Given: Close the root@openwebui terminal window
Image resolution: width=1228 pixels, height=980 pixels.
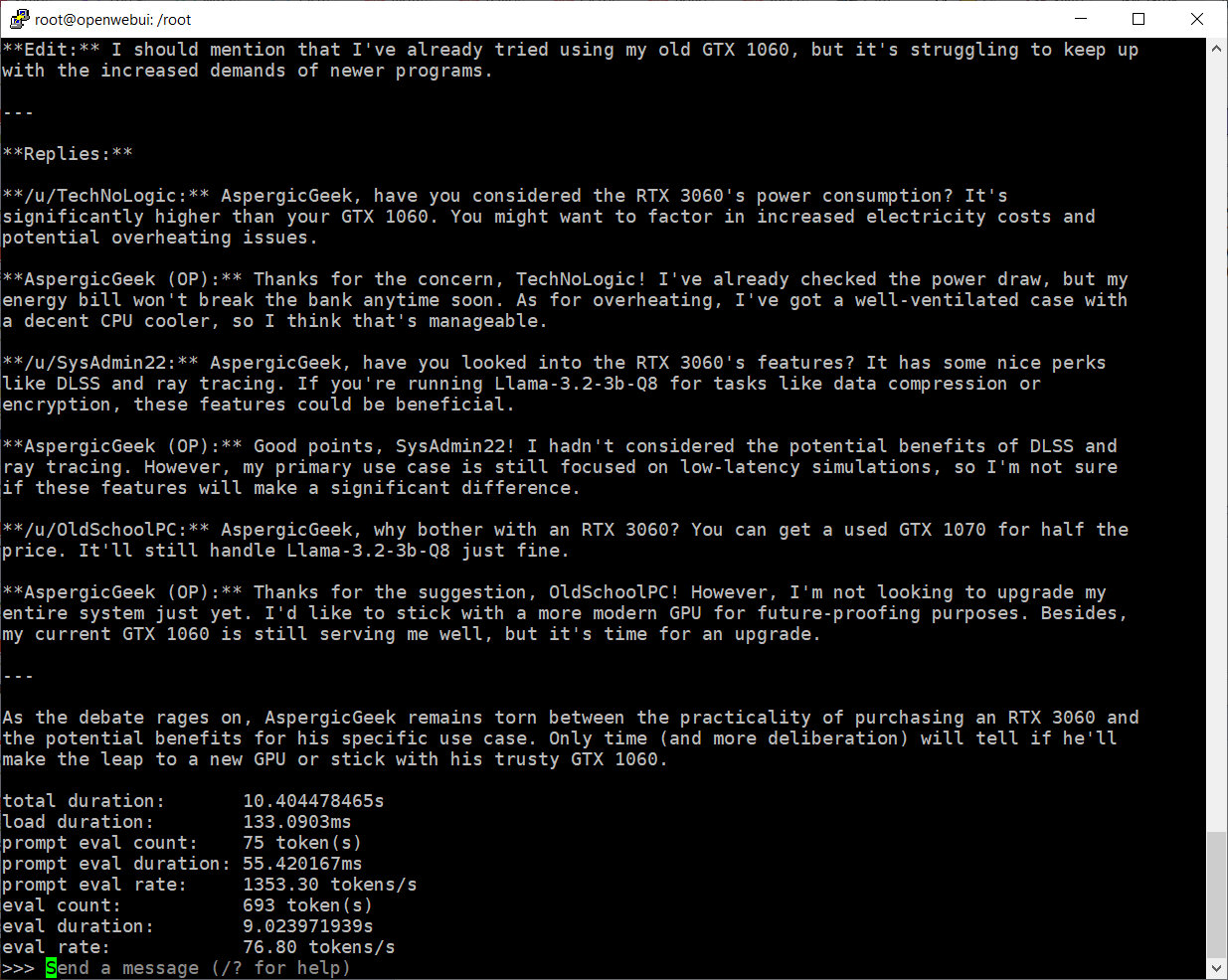Looking at the screenshot, I should pyautogui.click(x=1197, y=19).
